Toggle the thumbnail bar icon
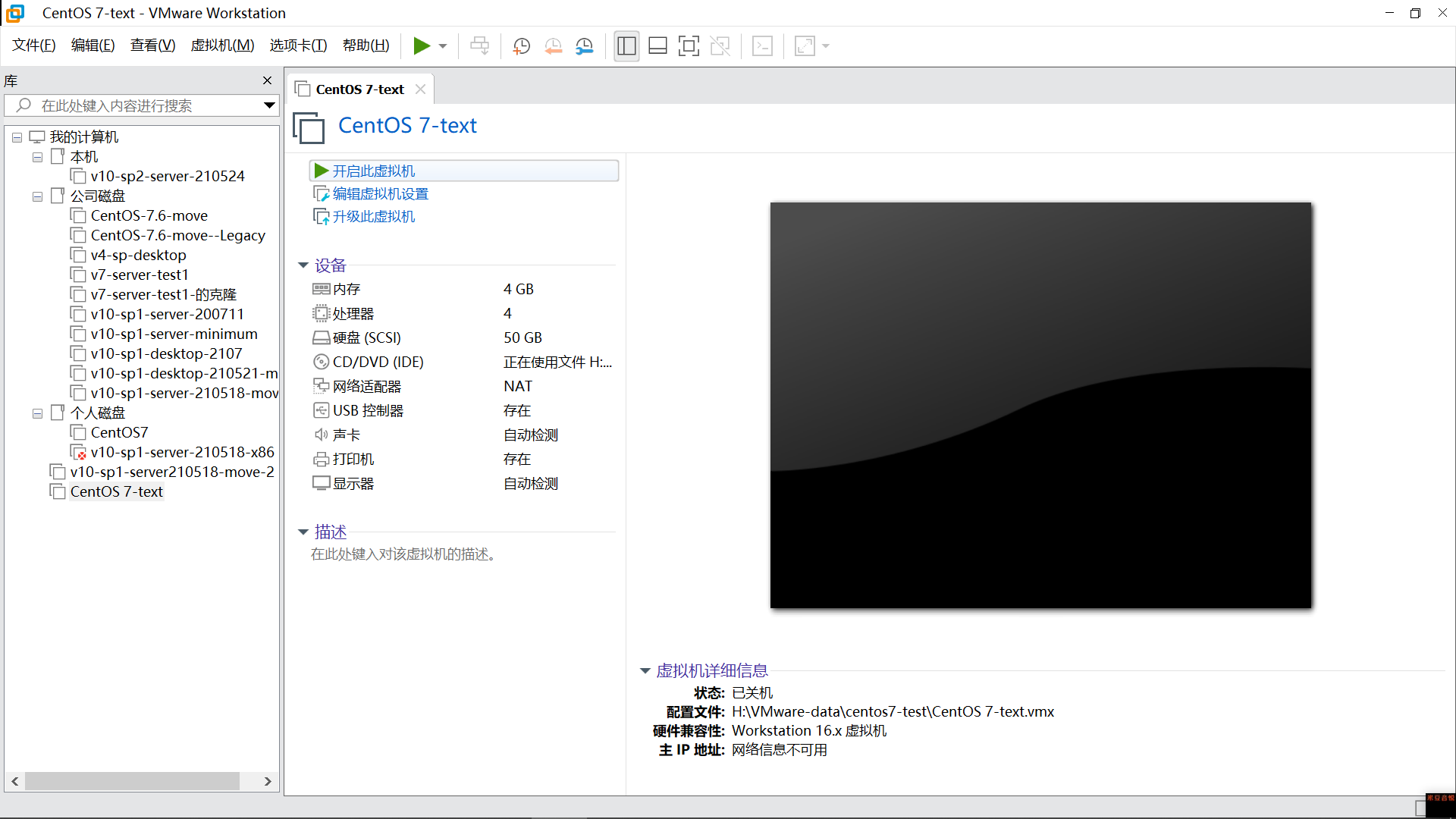 point(657,46)
